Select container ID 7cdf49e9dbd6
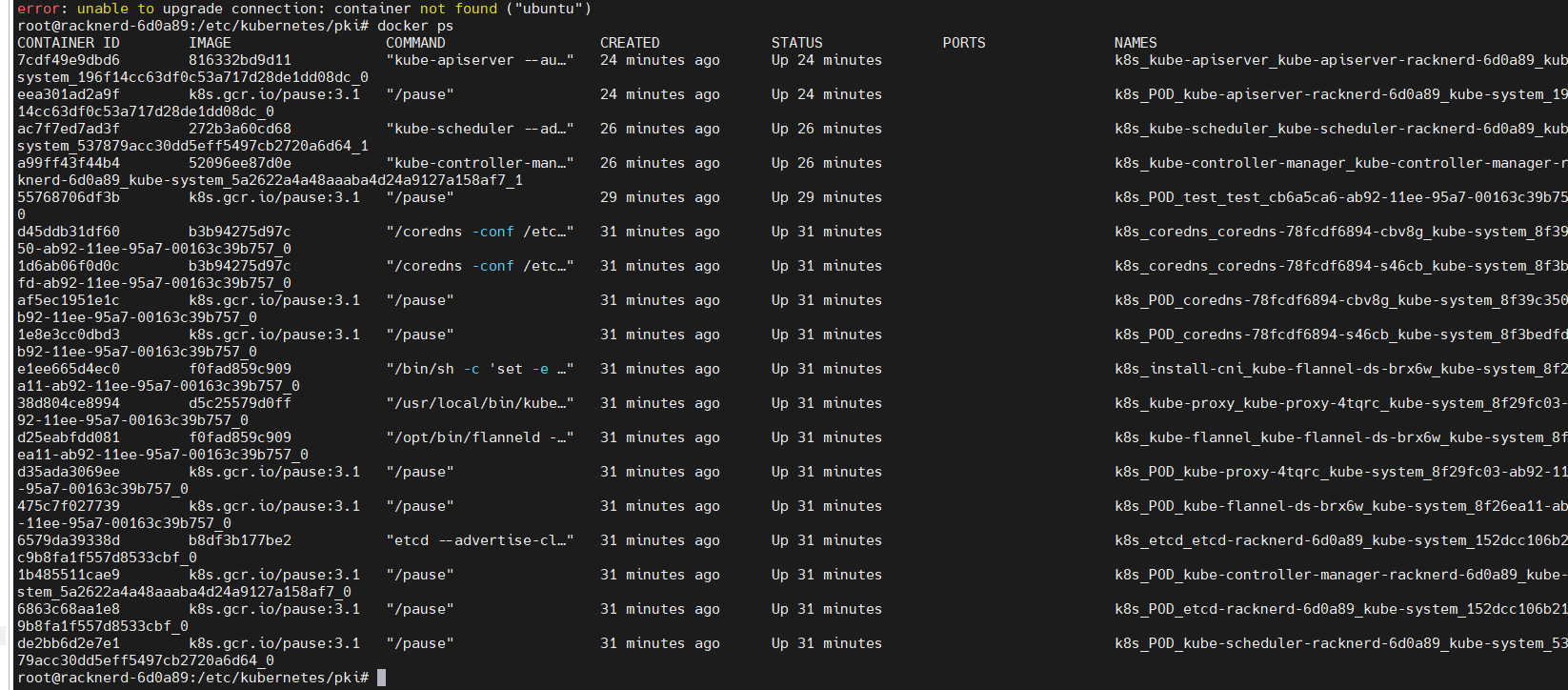 tap(69, 60)
